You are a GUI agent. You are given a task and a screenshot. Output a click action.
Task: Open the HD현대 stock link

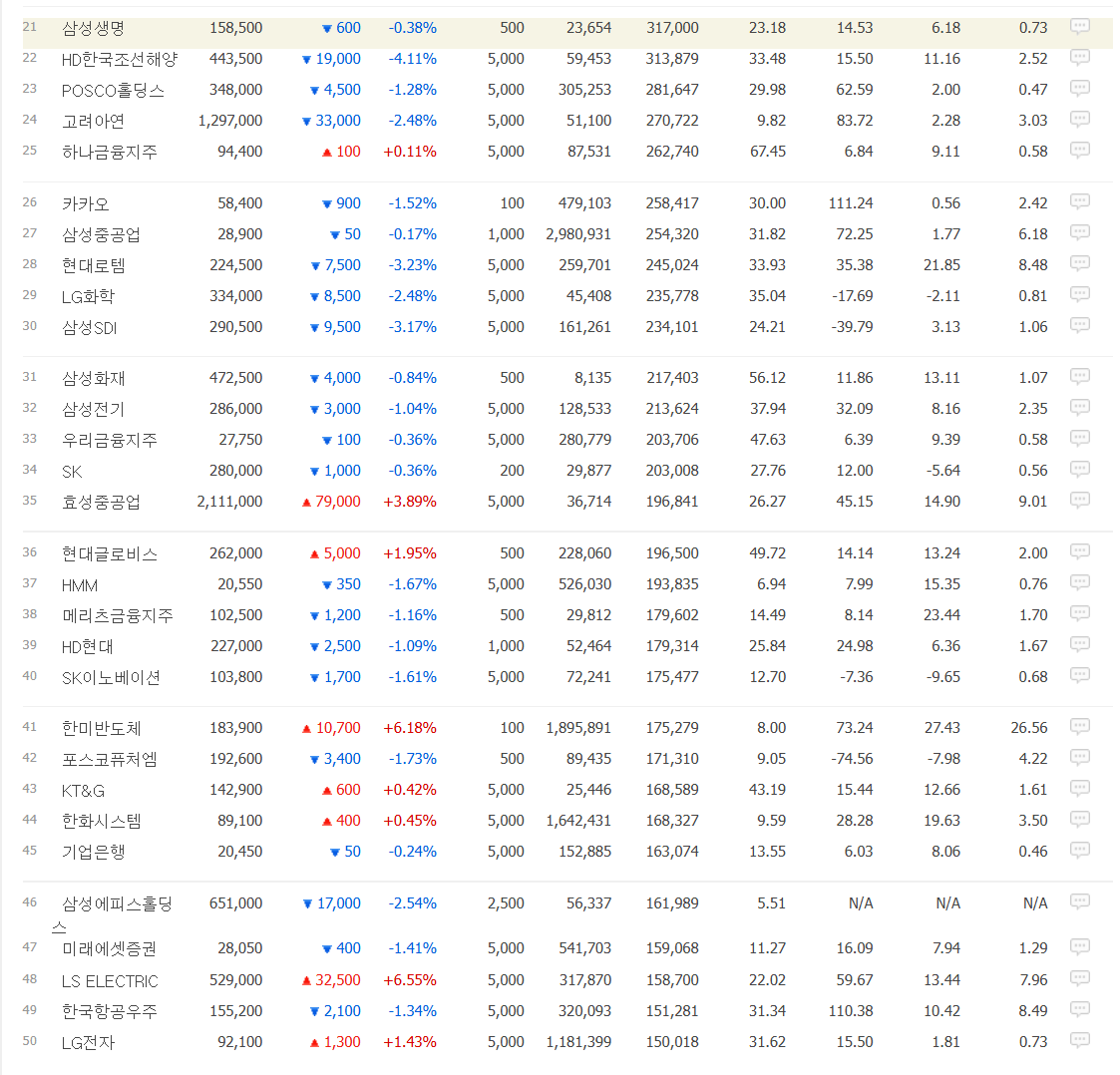pos(87,646)
